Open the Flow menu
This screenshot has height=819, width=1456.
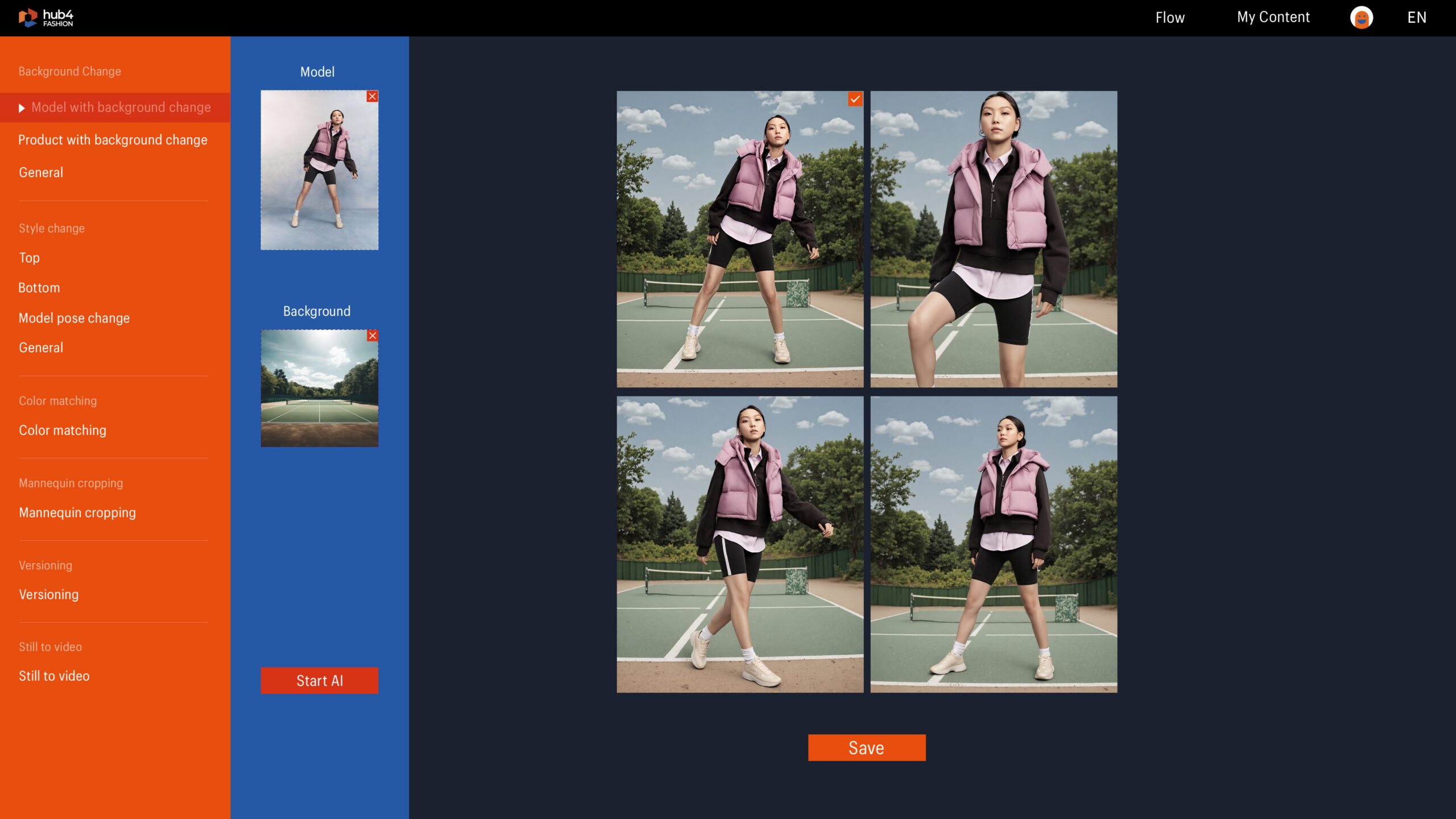(1170, 18)
